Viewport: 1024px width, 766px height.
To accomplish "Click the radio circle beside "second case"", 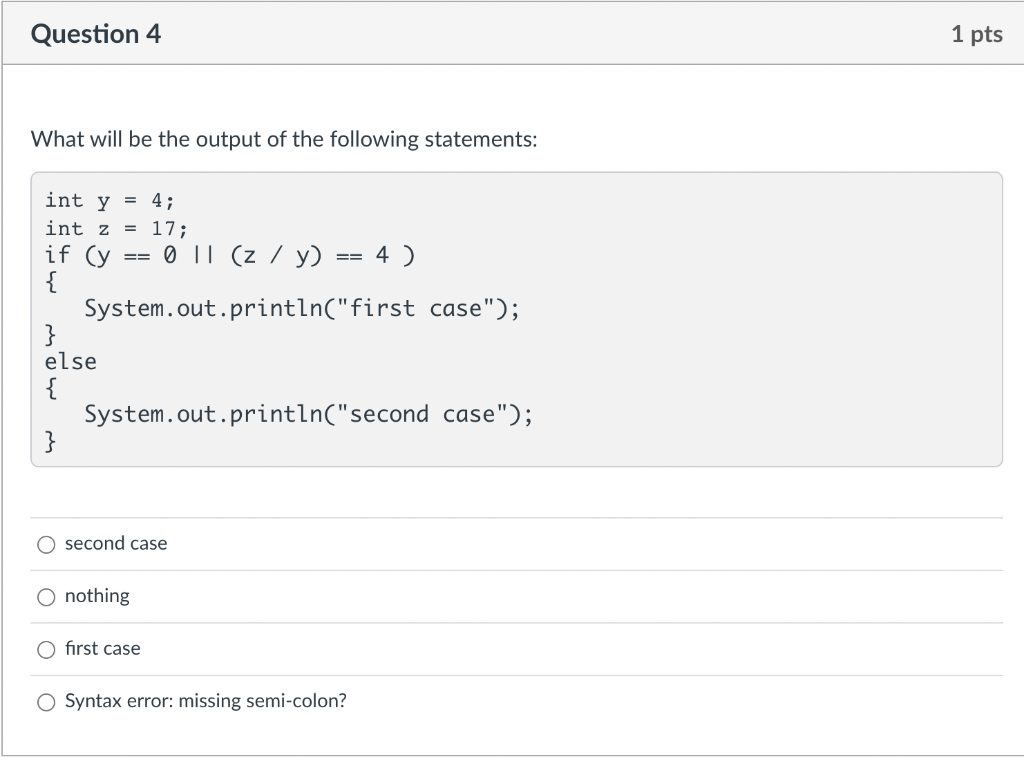I will pyautogui.click(x=46, y=544).
